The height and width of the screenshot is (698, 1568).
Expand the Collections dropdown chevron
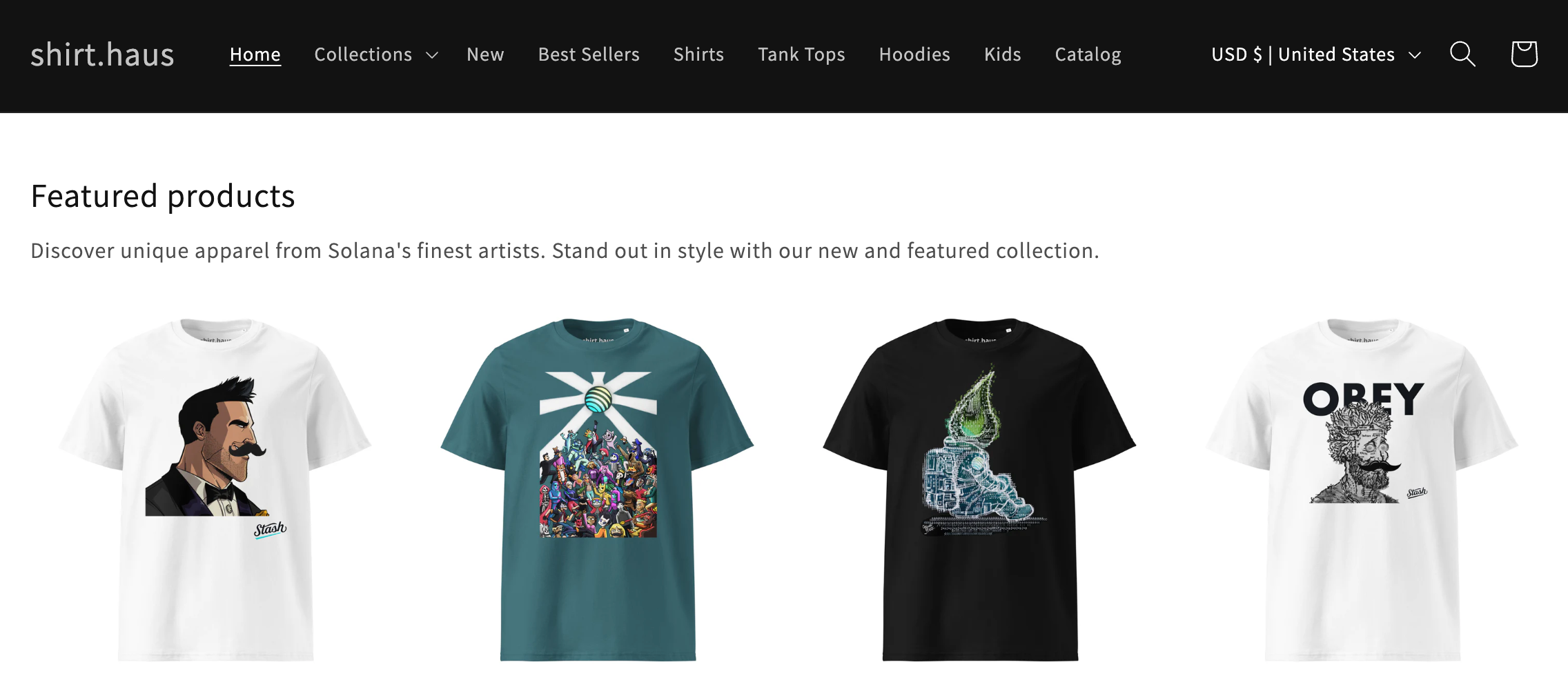[x=433, y=55]
